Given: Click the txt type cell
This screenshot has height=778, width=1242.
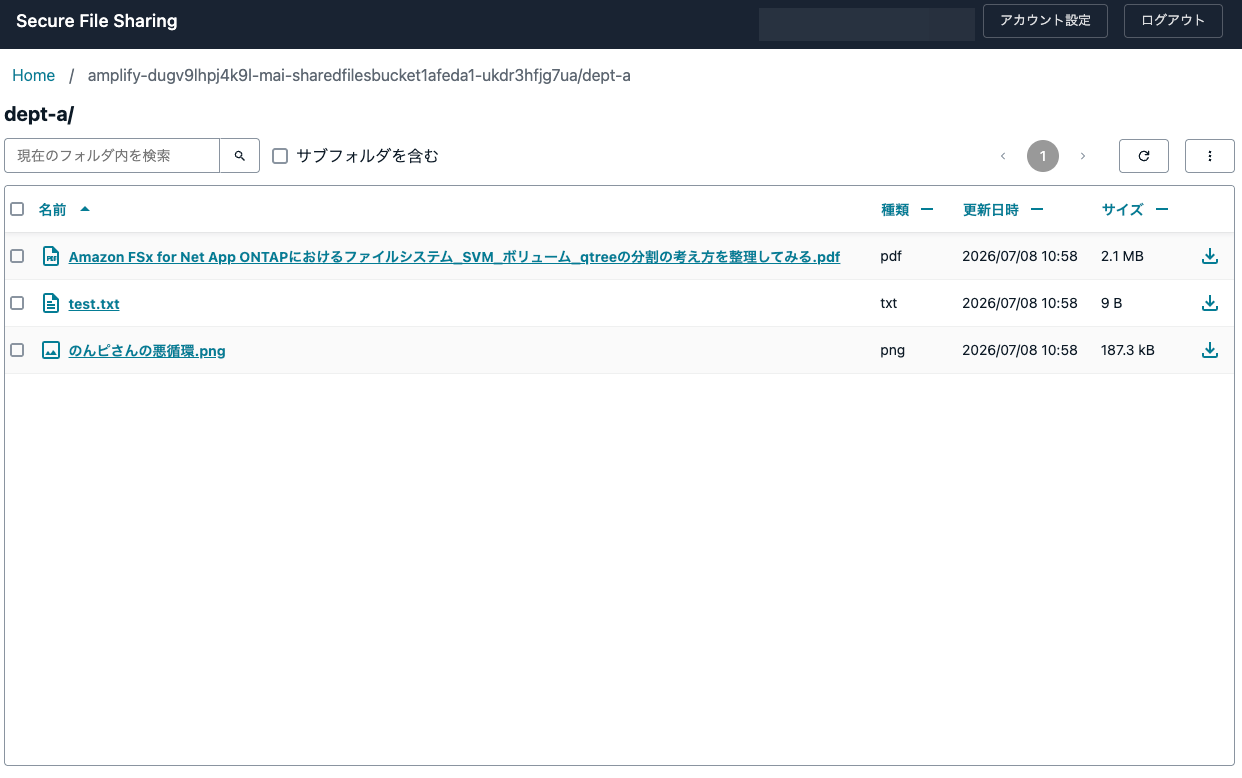Looking at the screenshot, I should tap(889, 303).
